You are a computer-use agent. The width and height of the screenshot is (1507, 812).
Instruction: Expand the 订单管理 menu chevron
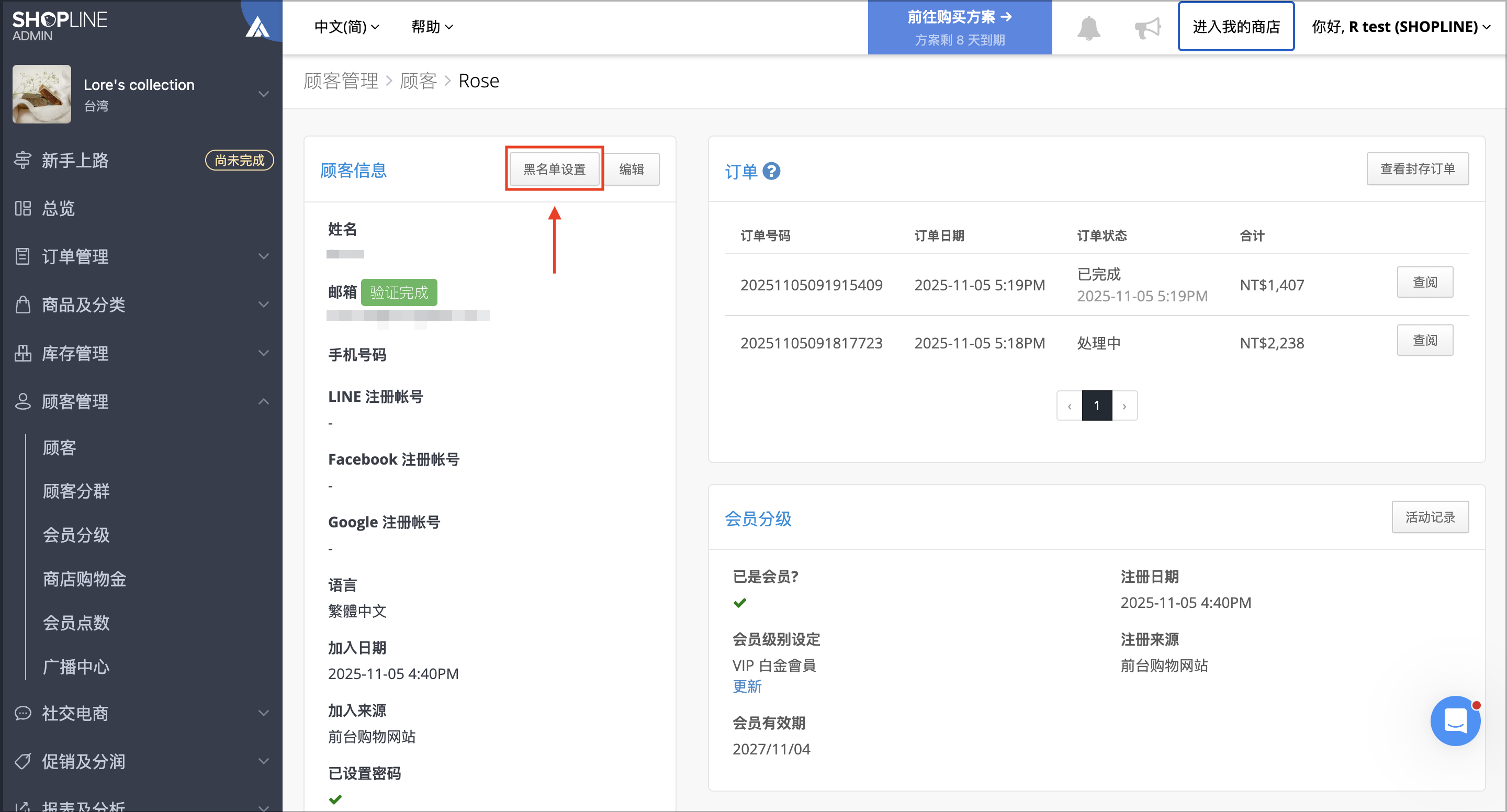click(x=264, y=256)
